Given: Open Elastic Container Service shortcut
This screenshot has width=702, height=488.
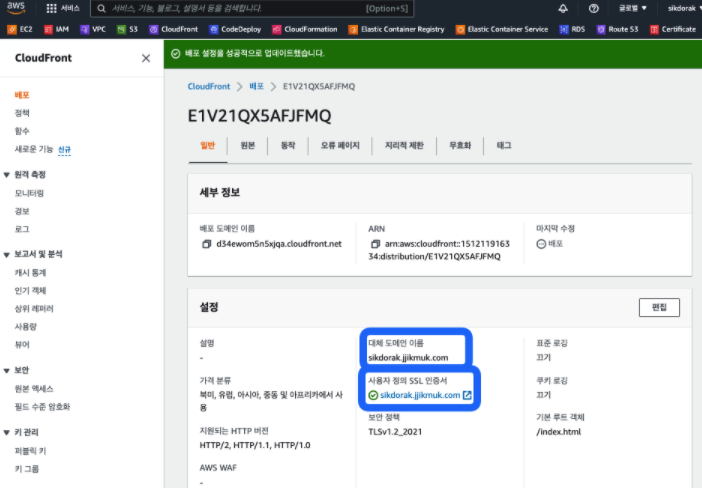Looking at the screenshot, I should [x=502, y=30].
